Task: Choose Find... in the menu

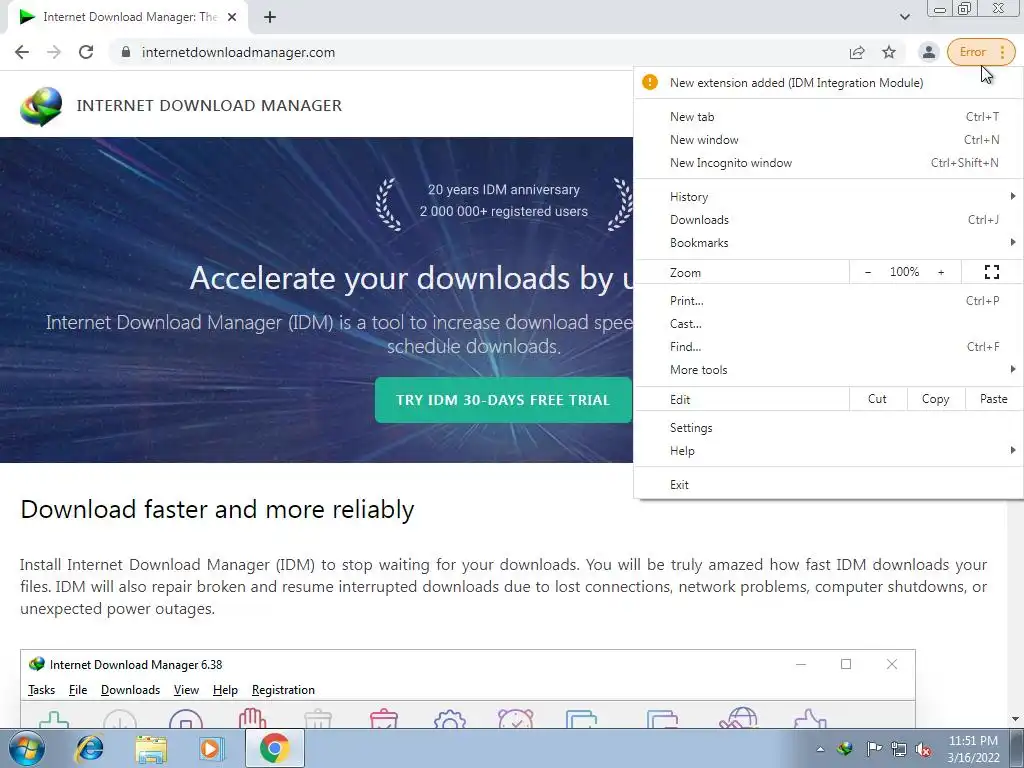Action: (x=828, y=347)
